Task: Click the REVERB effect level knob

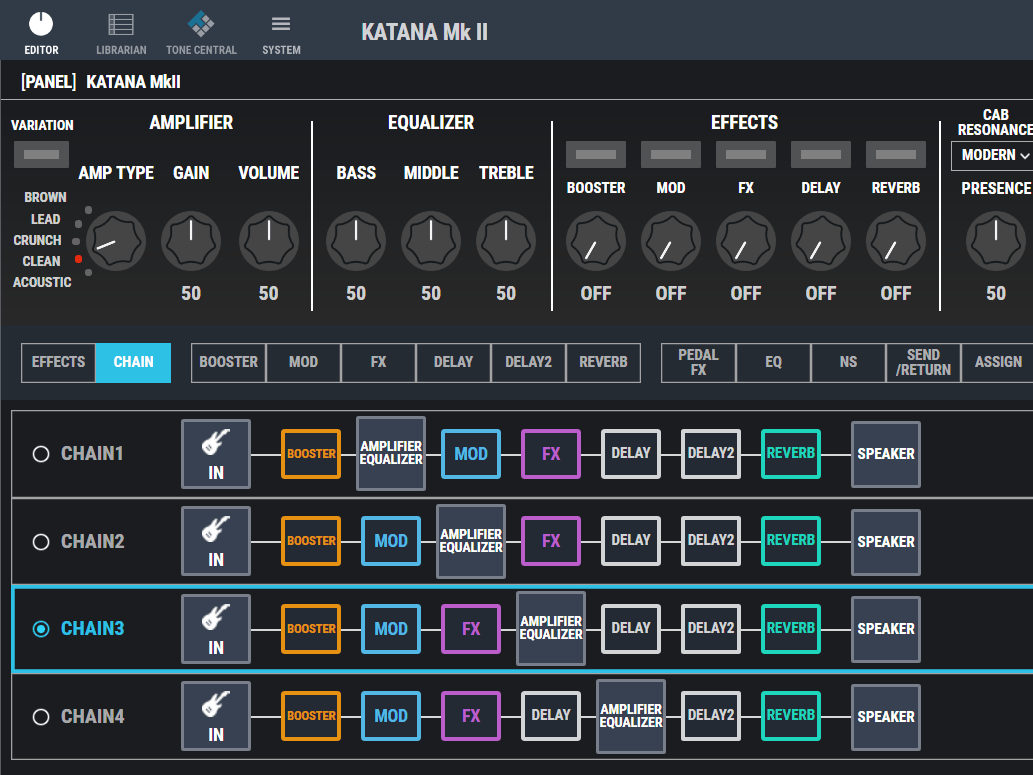Action: (x=896, y=241)
